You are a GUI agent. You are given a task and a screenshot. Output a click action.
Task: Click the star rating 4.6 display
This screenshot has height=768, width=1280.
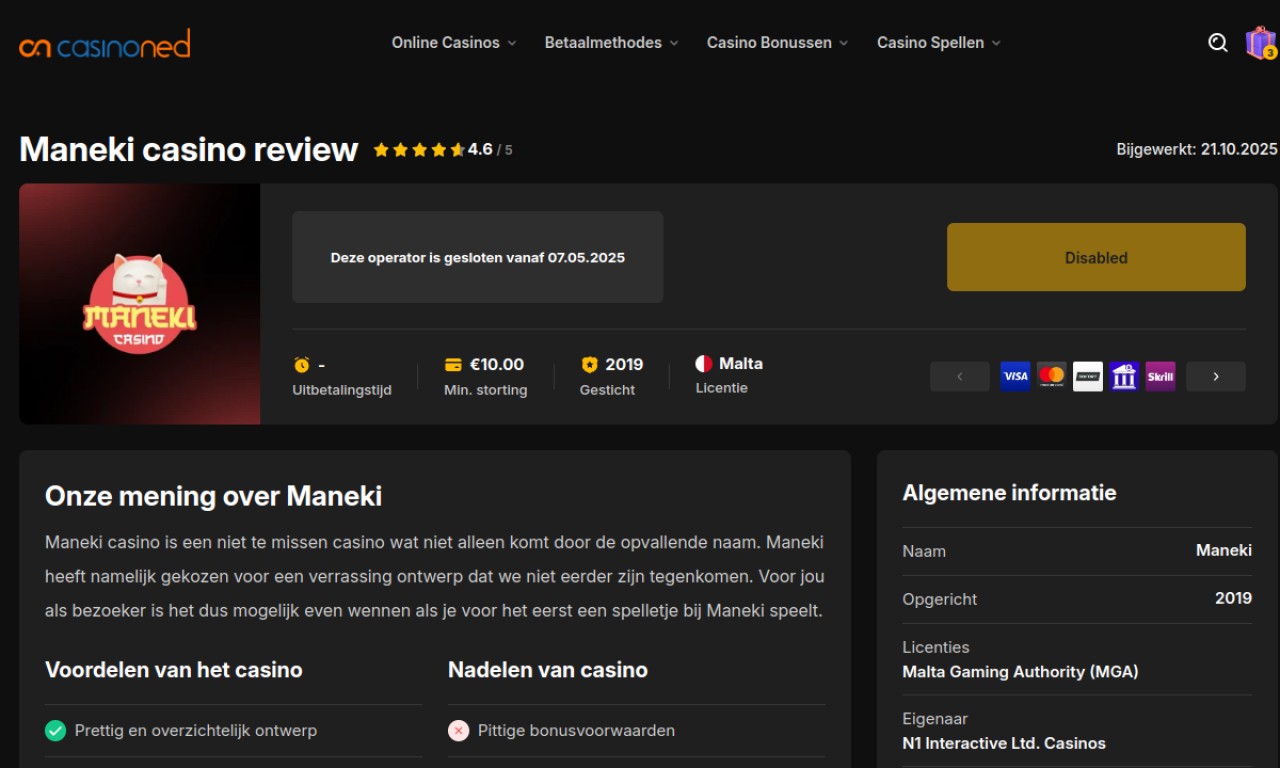coord(442,150)
